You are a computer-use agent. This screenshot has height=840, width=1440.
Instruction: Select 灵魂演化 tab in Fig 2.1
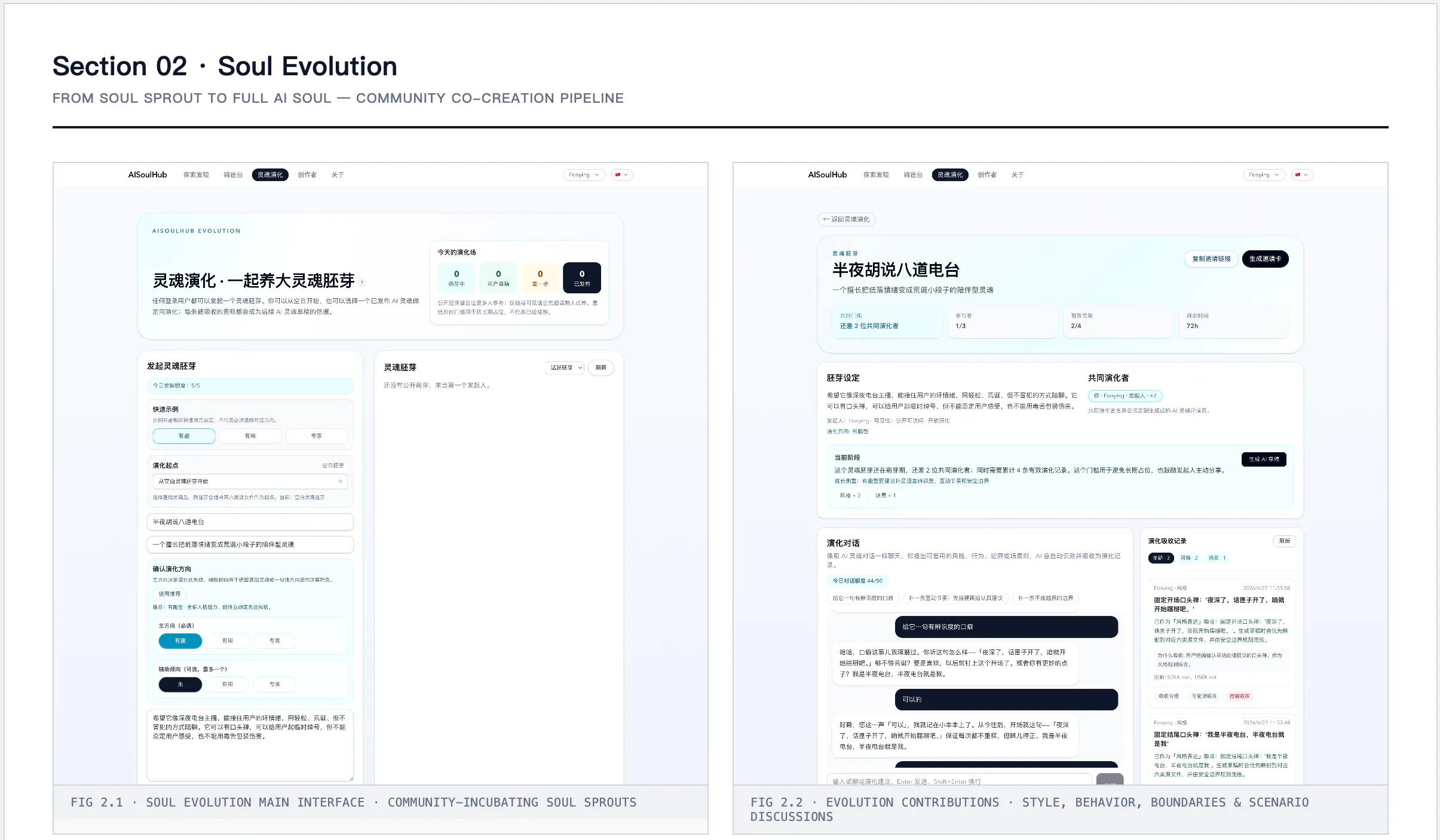point(270,174)
